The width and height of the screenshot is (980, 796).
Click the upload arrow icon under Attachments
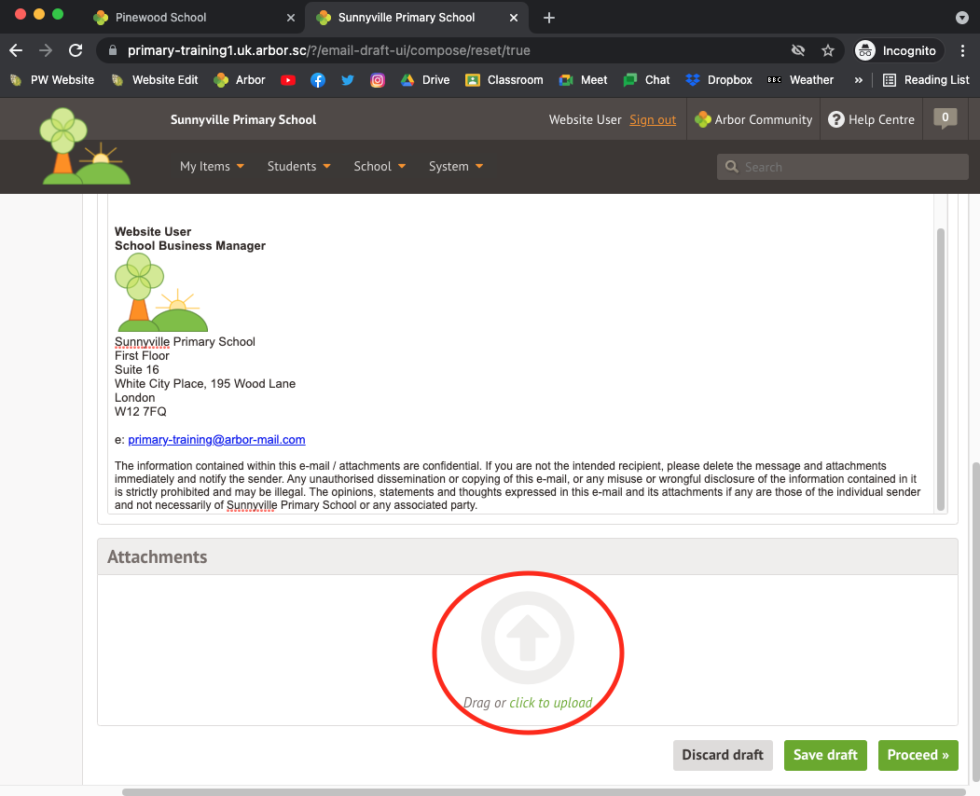527,637
